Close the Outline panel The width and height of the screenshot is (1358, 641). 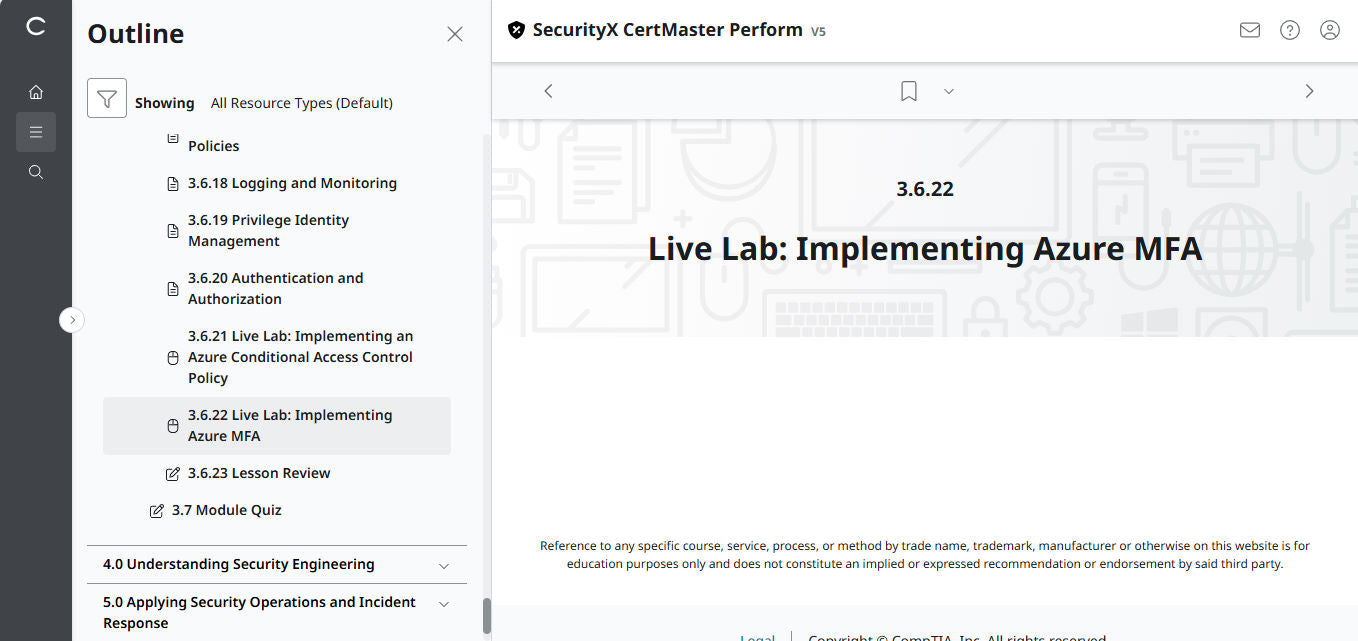(x=455, y=33)
